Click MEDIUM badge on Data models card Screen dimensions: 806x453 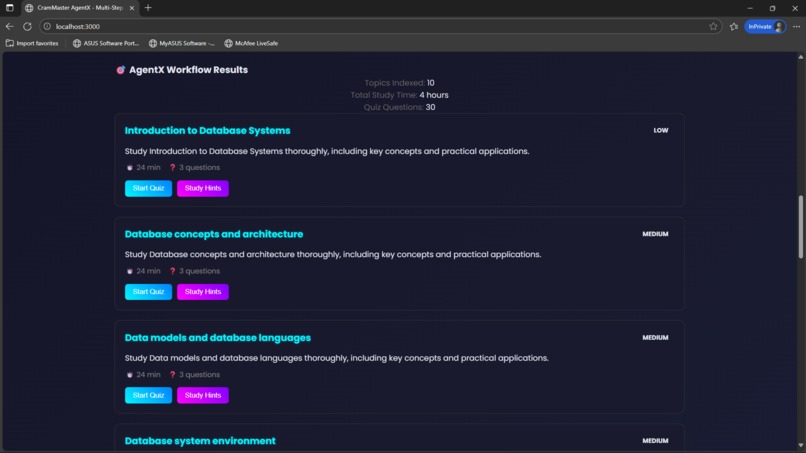tap(655, 338)
